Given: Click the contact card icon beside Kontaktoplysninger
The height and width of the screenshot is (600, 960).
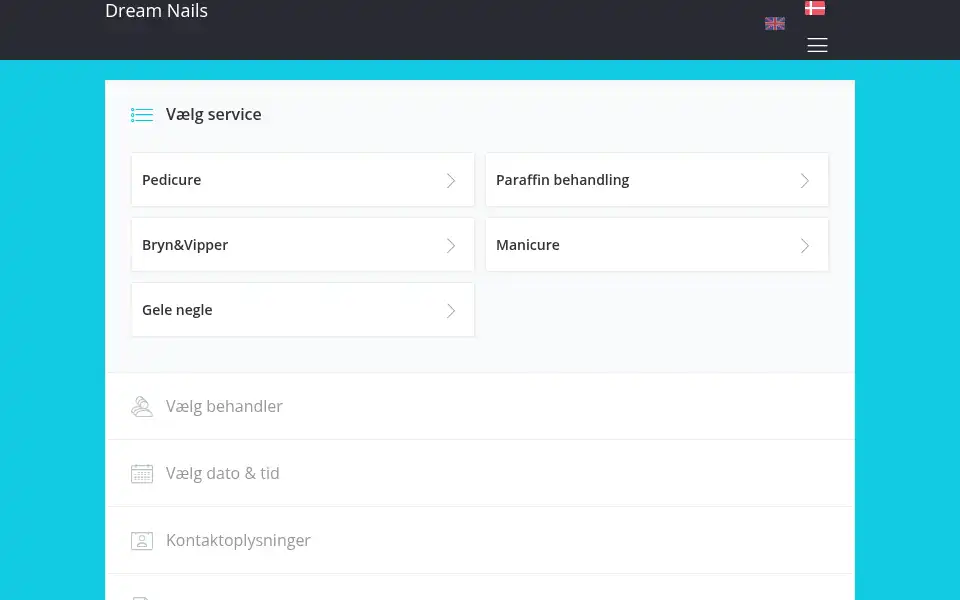Looking at the screenshot, I should 142,541.
